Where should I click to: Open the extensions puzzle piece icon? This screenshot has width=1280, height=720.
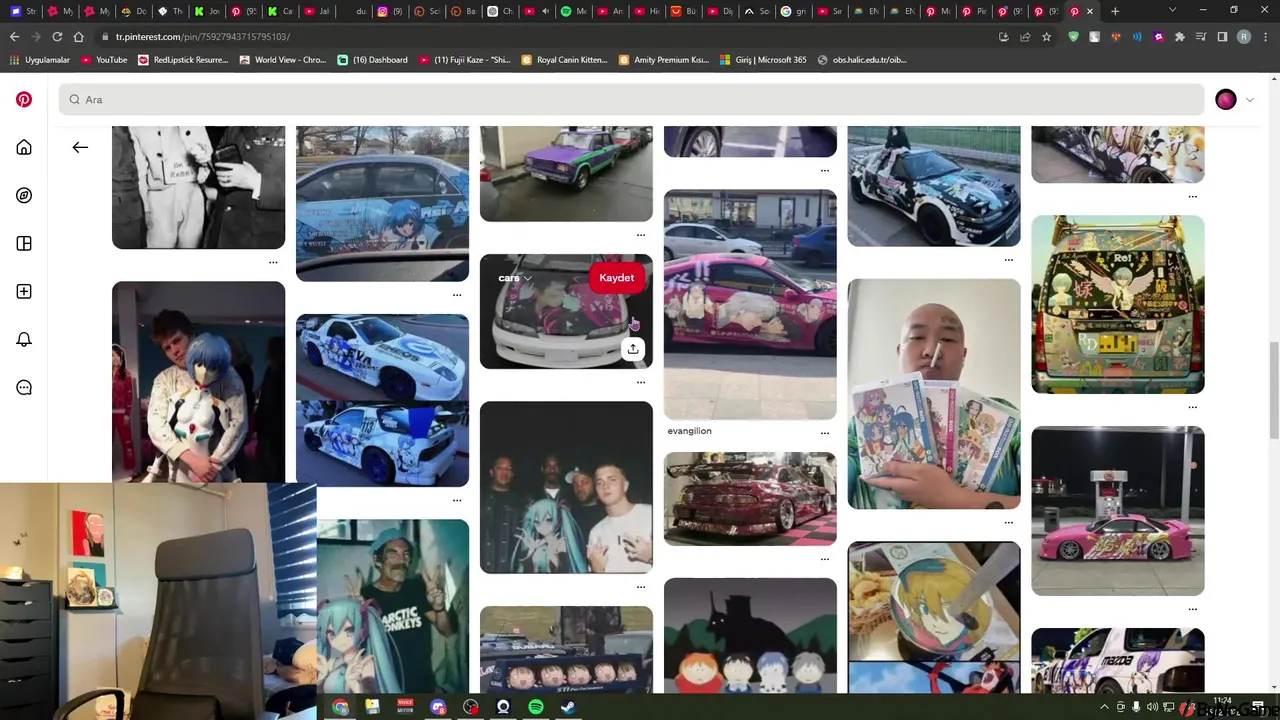1180,36
